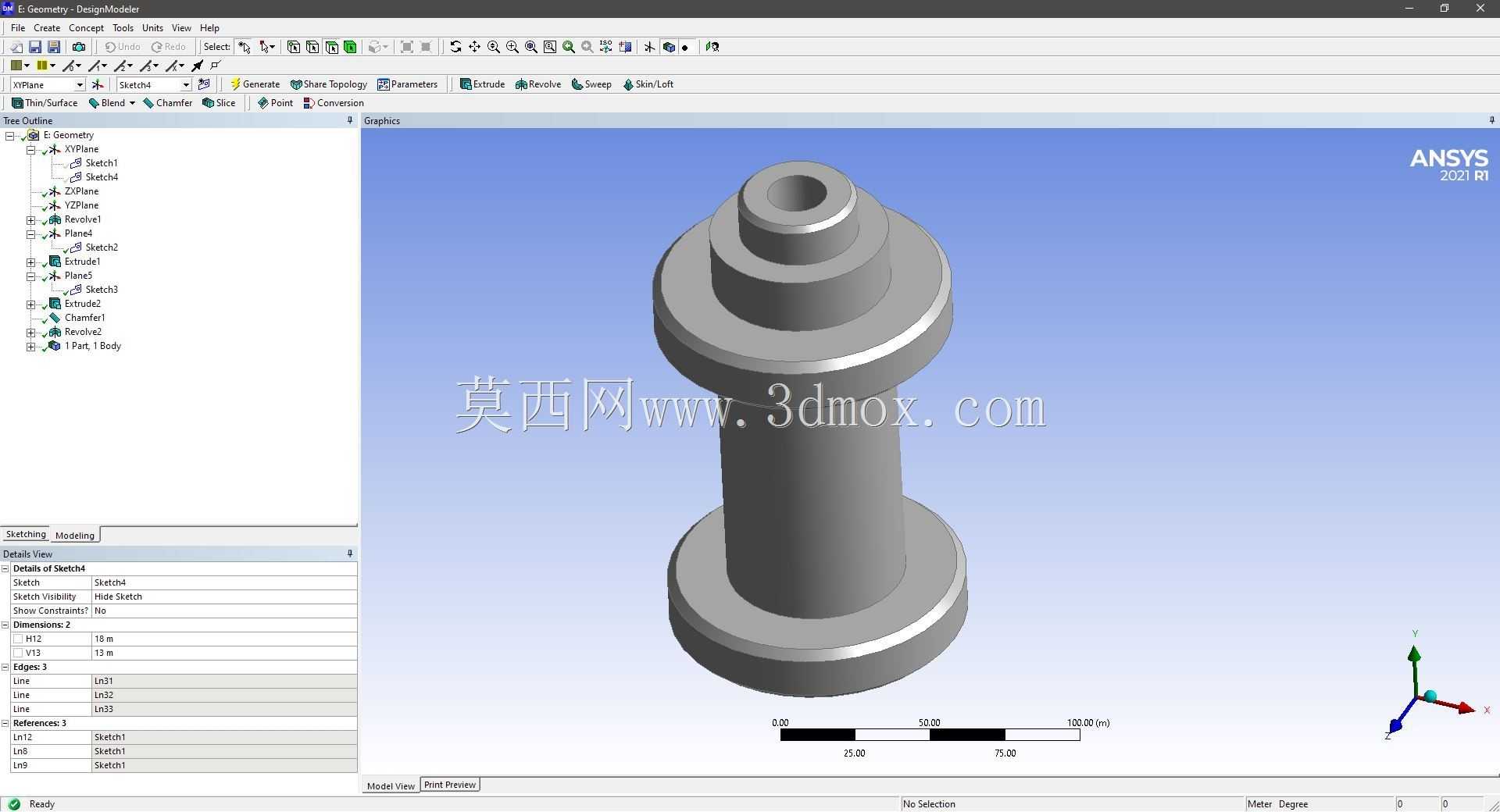Click the Skin/Loft tool

click(648, 84)
